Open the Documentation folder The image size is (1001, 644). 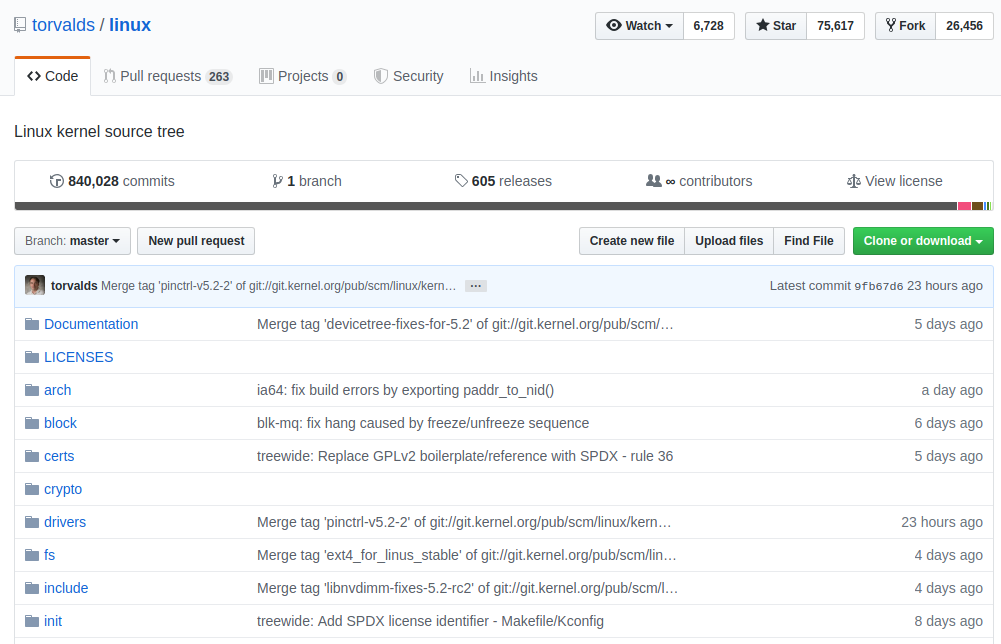coord(91,324)
